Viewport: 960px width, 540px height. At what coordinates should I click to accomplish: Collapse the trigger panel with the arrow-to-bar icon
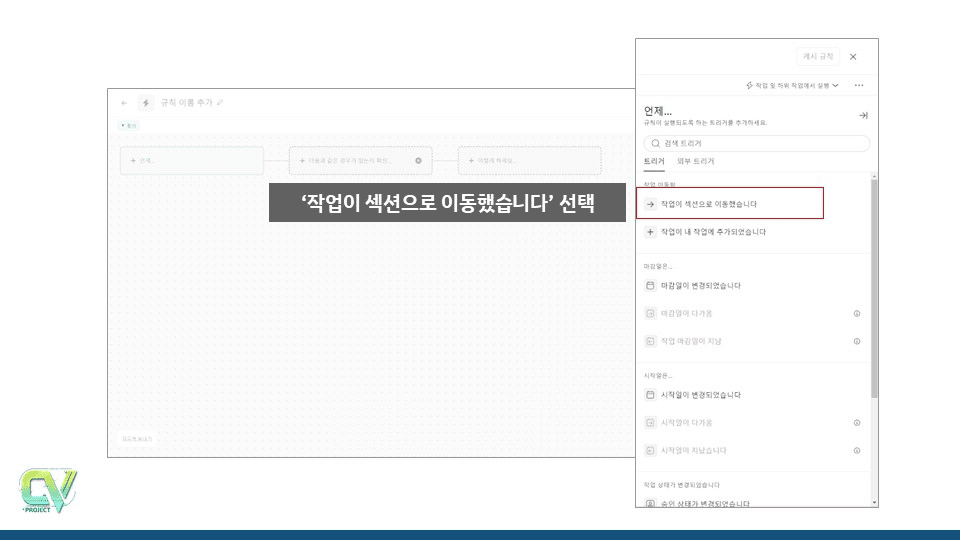[863, 116]
